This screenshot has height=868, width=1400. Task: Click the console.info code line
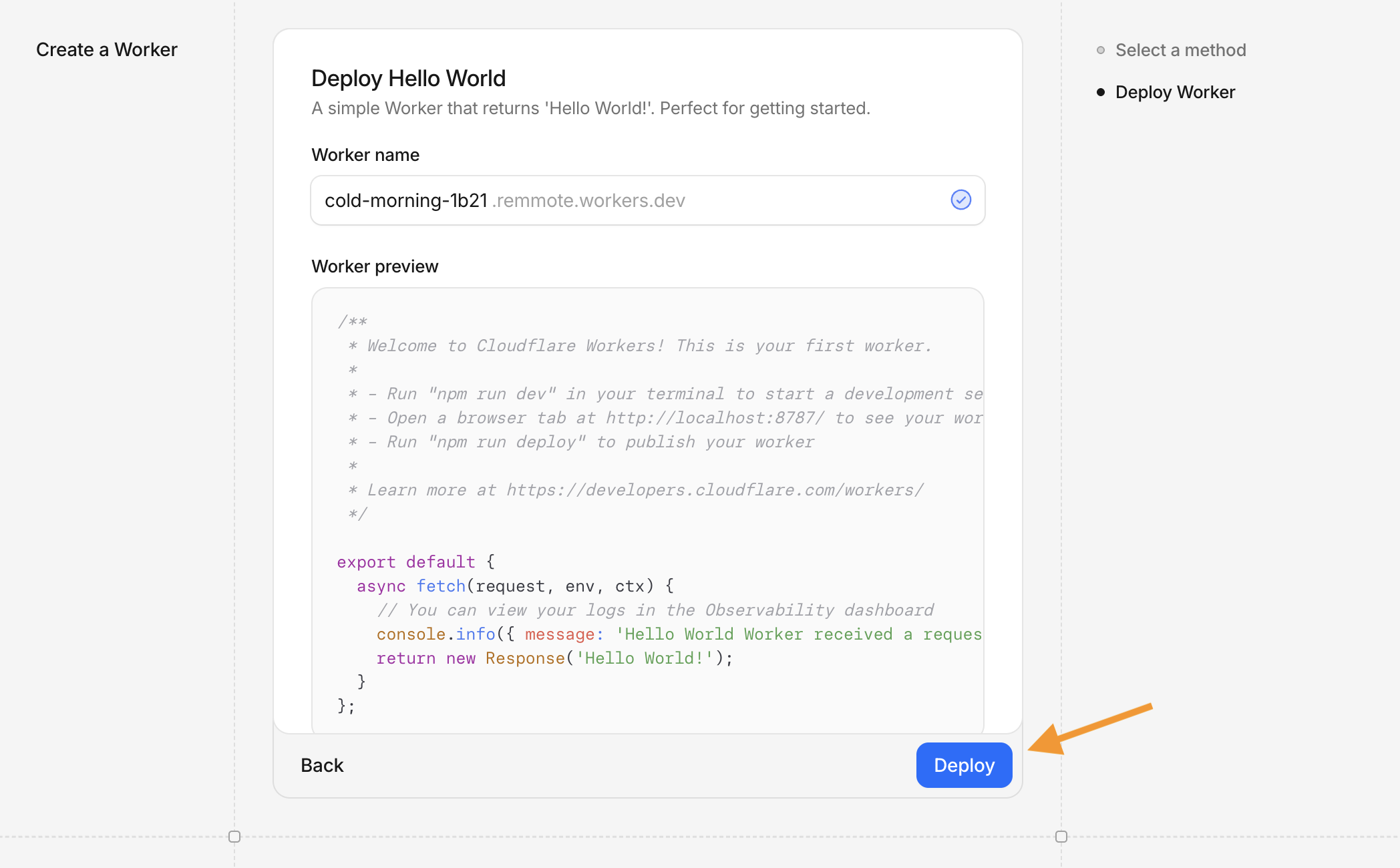coord(679,634)
